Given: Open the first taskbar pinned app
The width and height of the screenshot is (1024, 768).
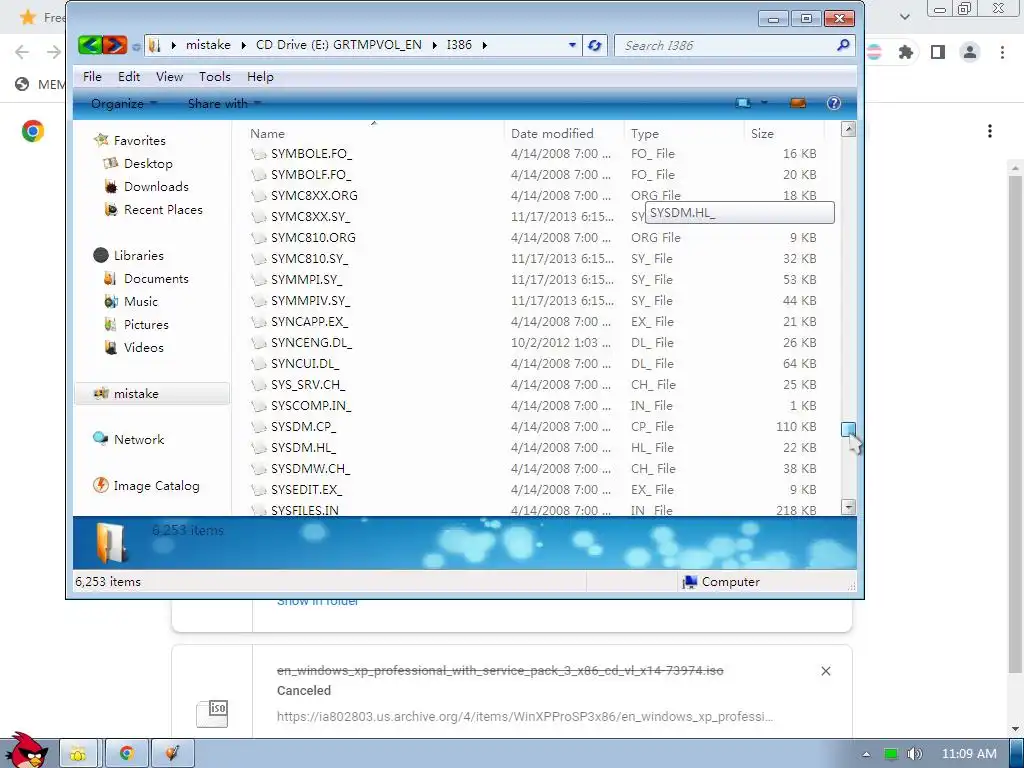Looking at the screenshot, I should (78, 753).
